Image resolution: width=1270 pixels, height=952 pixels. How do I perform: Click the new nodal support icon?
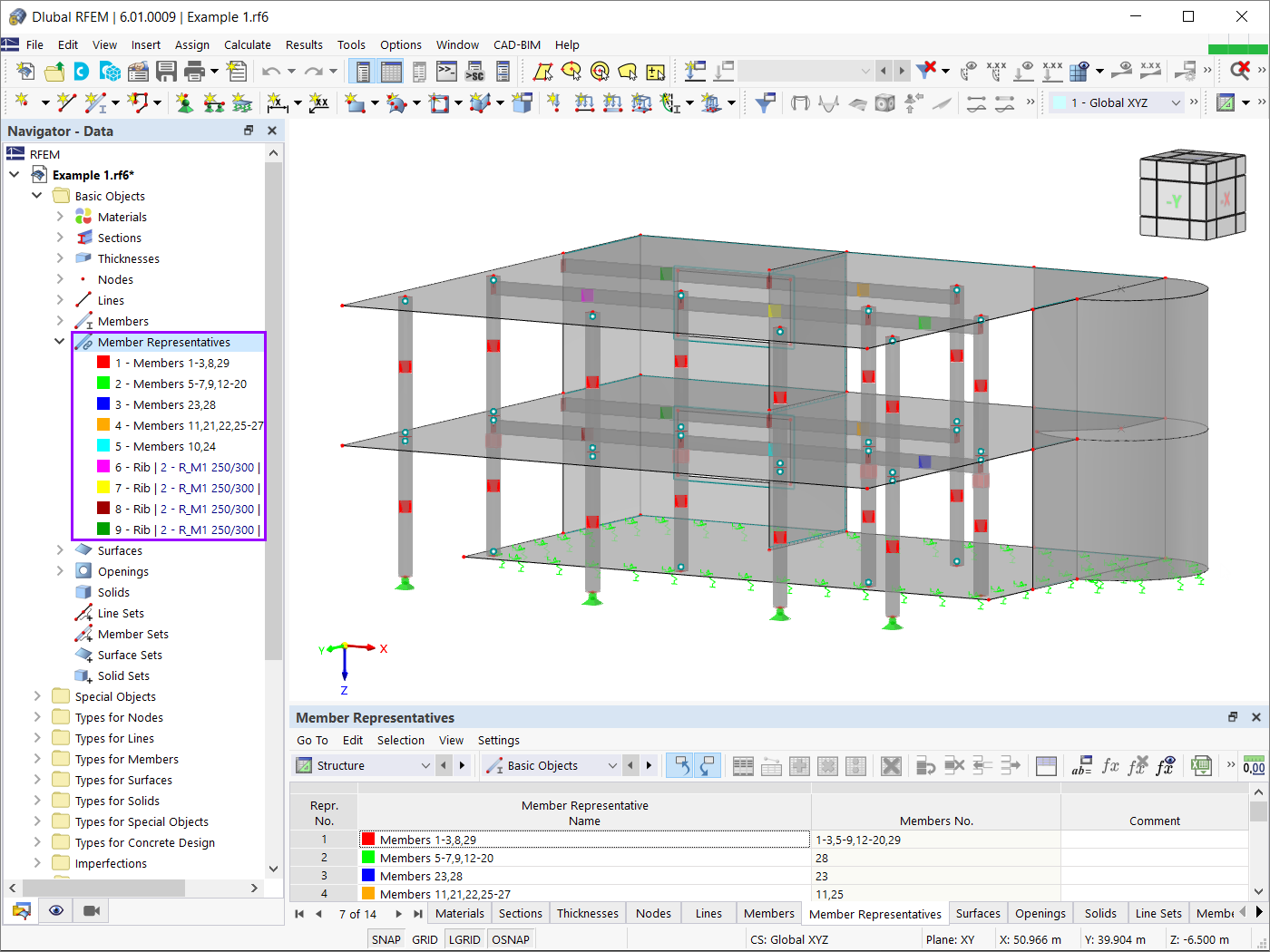185,102
